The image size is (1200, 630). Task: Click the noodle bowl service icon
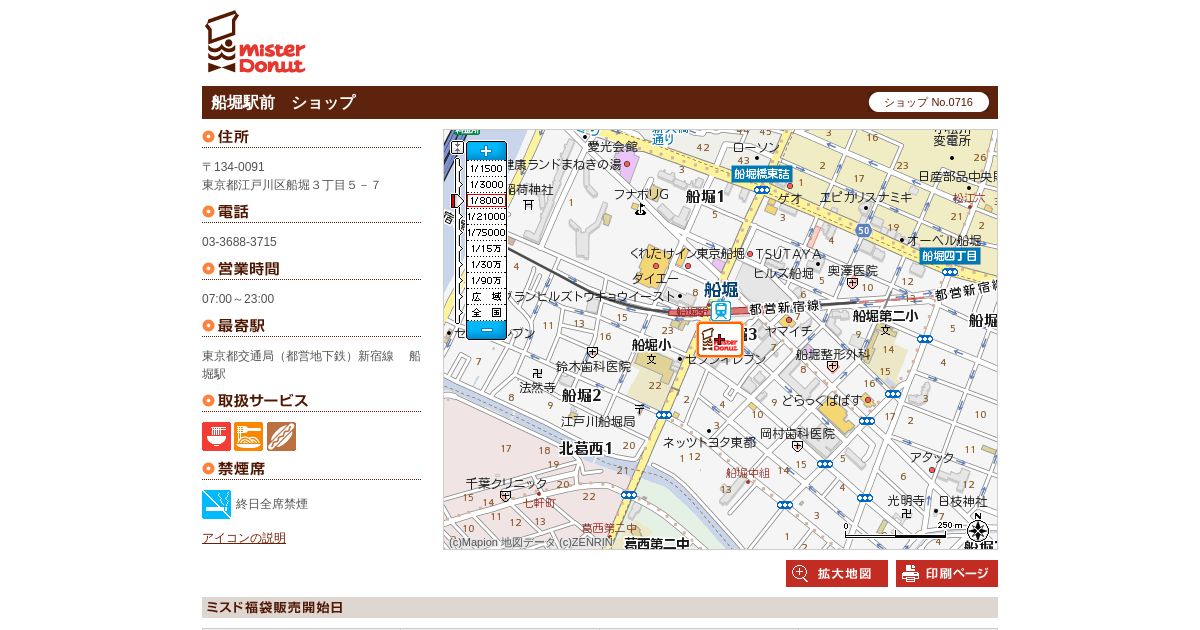coord(216,436)
